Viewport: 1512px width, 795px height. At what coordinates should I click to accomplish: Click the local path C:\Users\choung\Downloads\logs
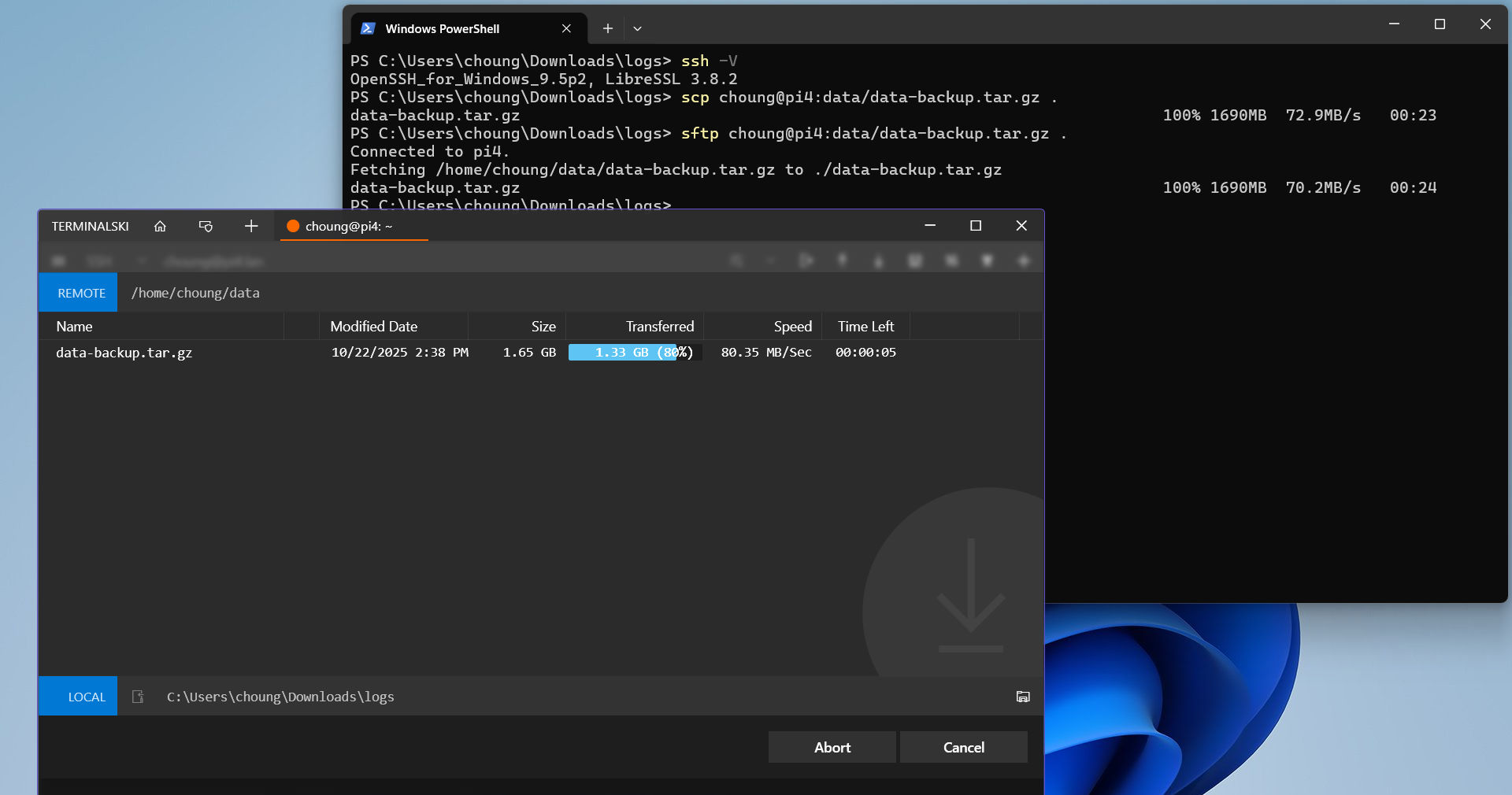point(280,697)
